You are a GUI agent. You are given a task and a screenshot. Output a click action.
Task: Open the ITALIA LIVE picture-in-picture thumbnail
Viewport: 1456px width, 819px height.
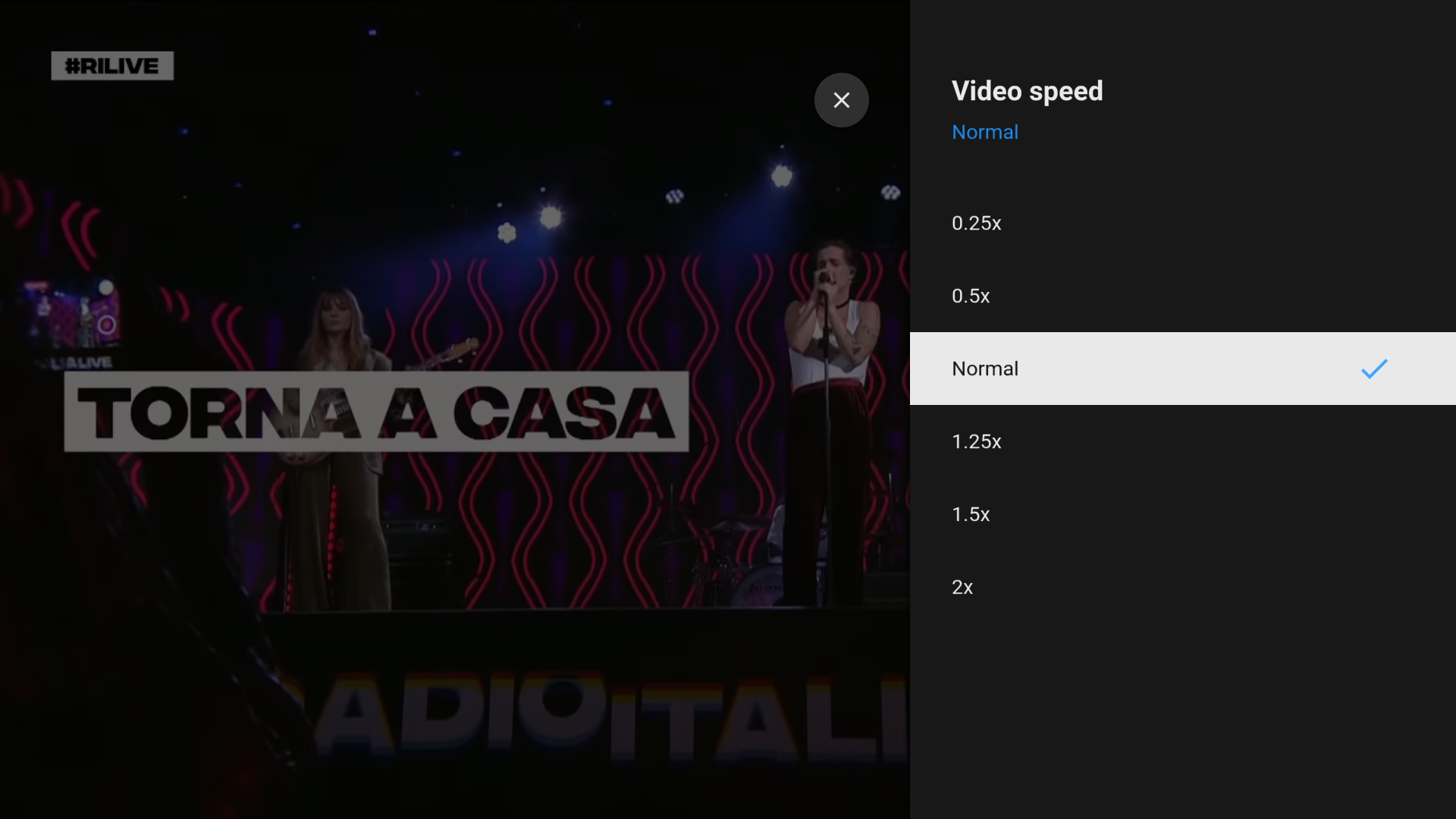coord(72,318)
